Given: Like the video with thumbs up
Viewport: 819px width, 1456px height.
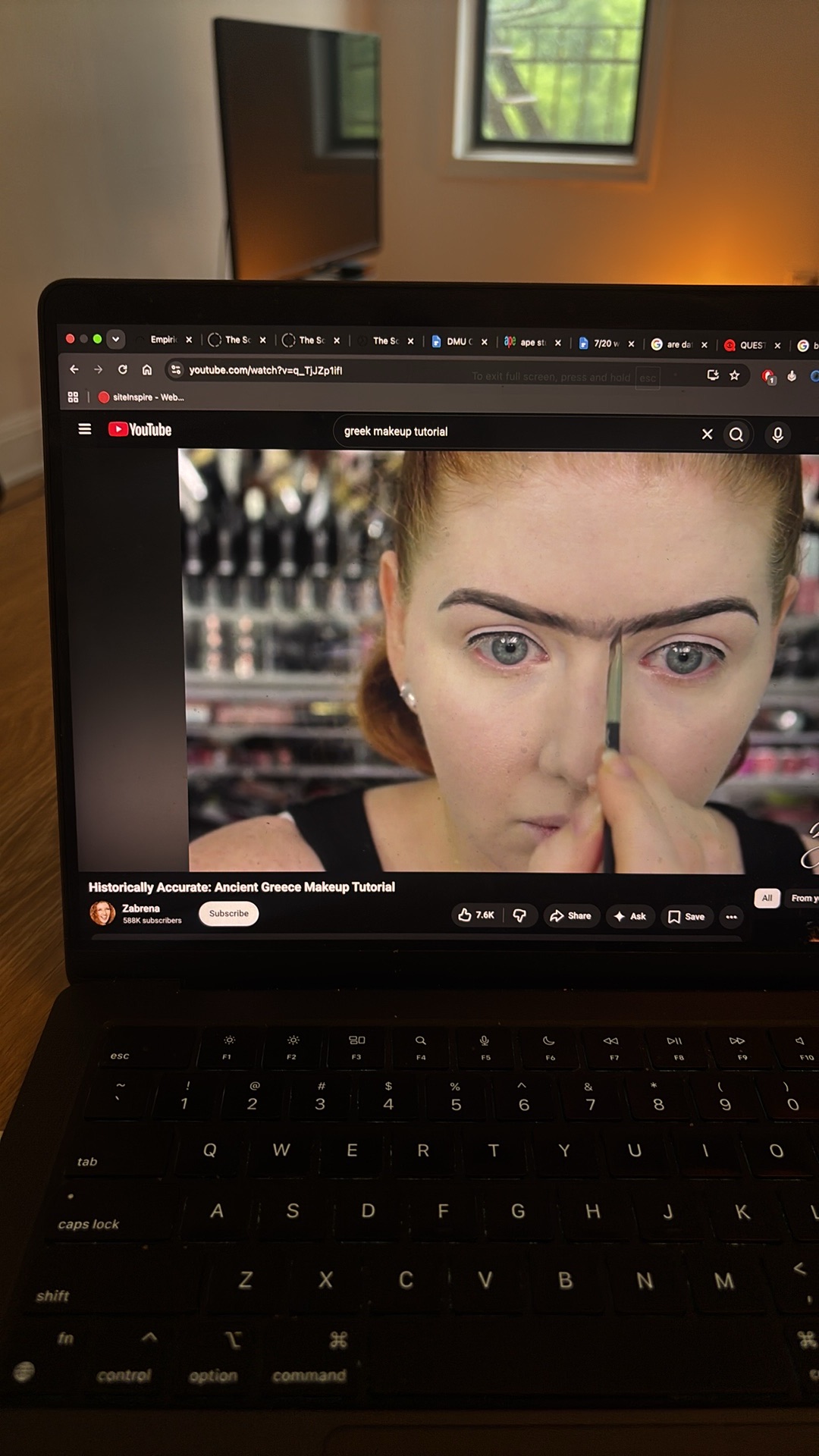Looking at the screenshot, I should 476,915.
